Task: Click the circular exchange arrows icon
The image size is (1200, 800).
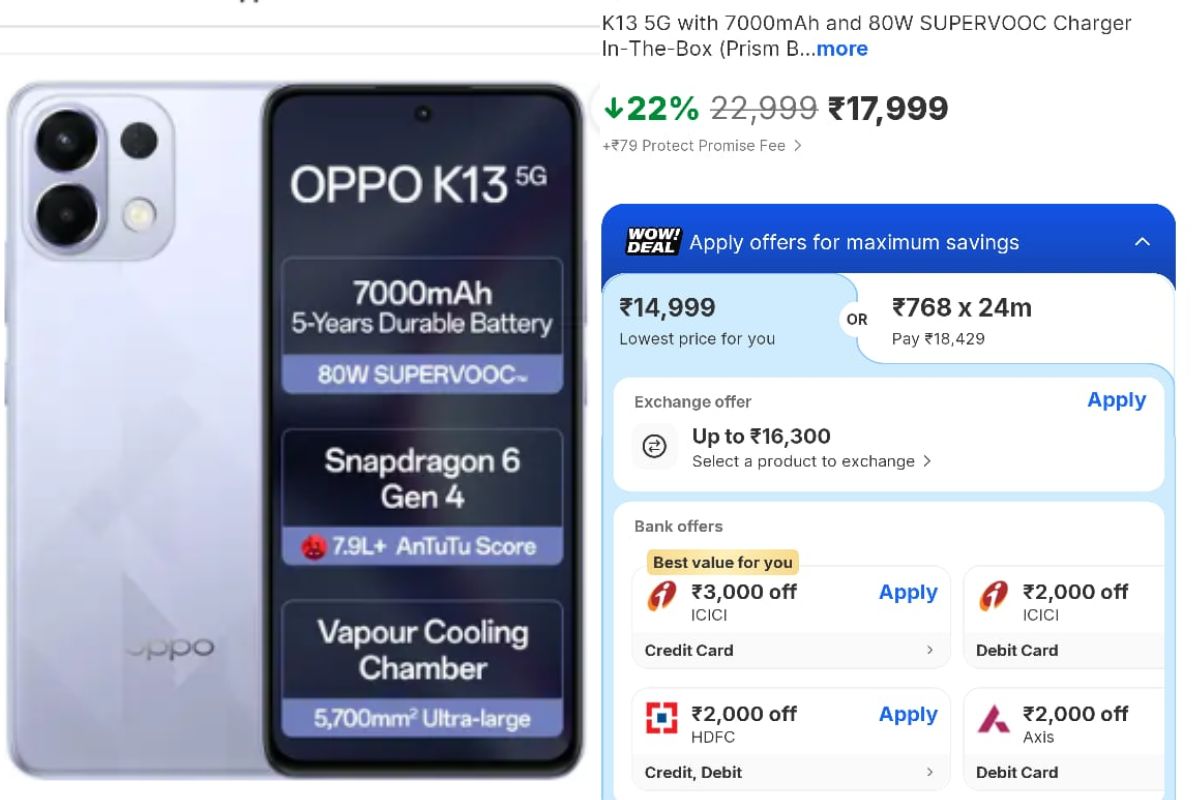Action: point(654,447)
